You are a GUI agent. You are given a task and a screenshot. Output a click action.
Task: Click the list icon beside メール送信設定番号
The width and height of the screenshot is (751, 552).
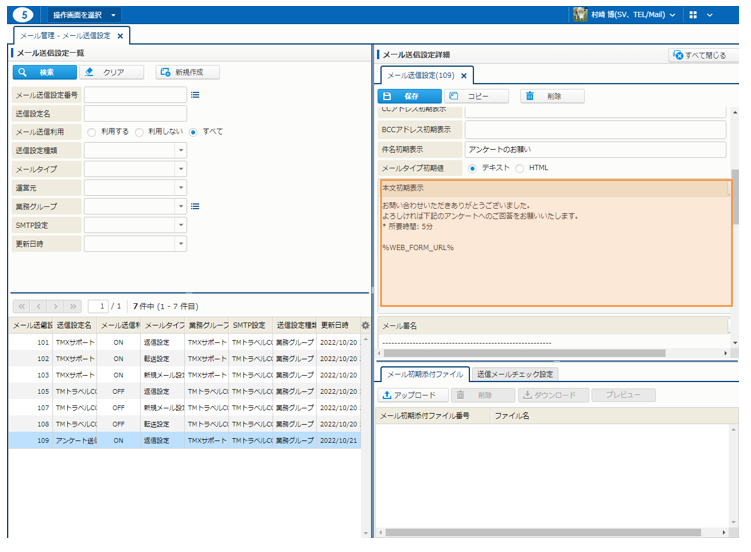click(x=196, y=95)
